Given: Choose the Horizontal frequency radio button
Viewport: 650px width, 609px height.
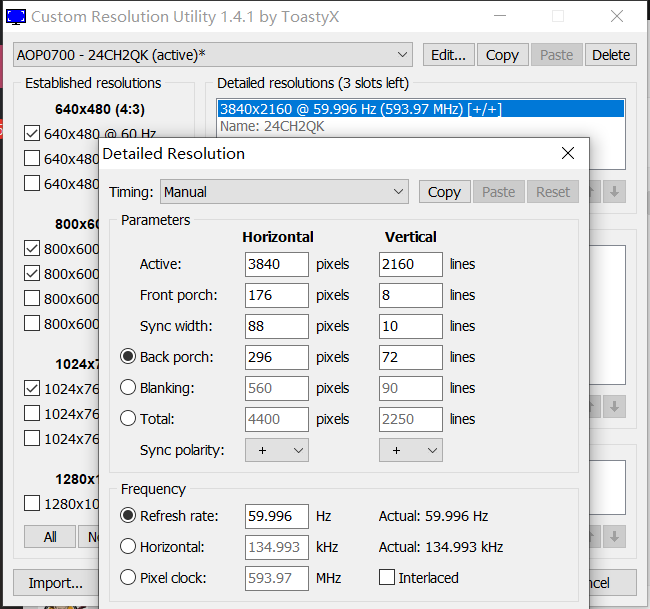Looking at the screenshot, I should tap(128, 547).
